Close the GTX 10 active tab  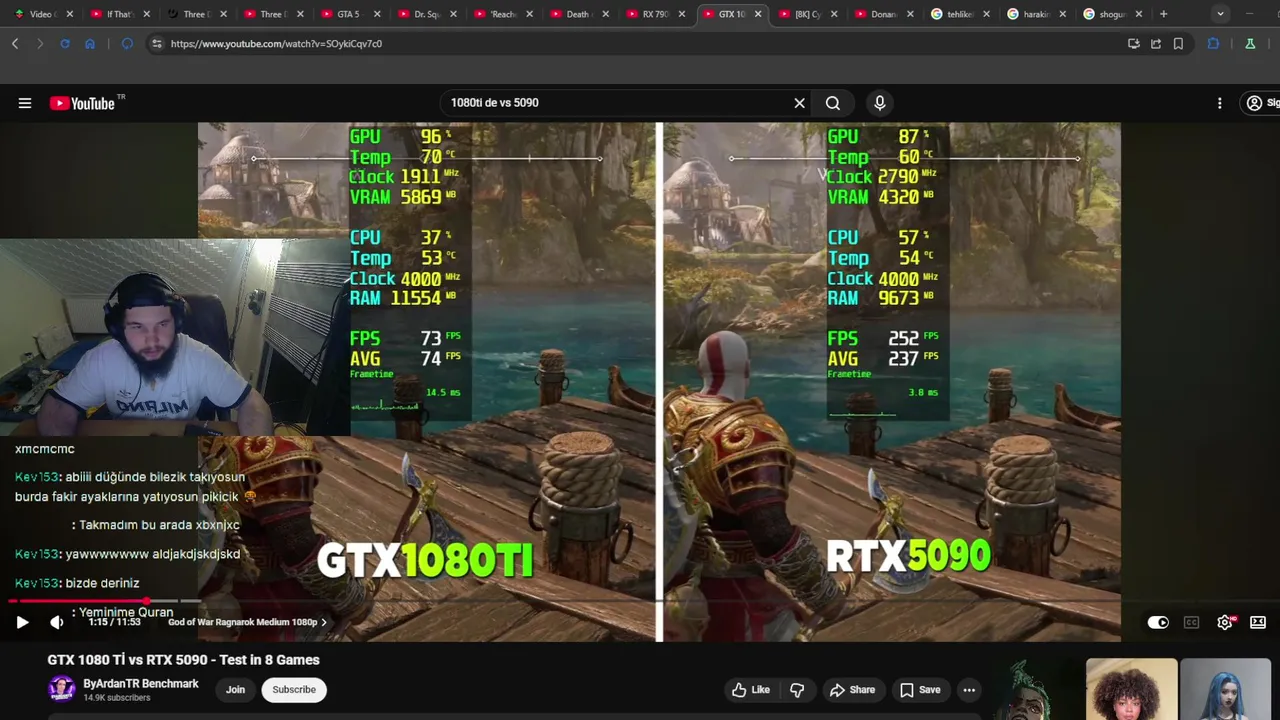pyautogui.click(x=757, y=14)
